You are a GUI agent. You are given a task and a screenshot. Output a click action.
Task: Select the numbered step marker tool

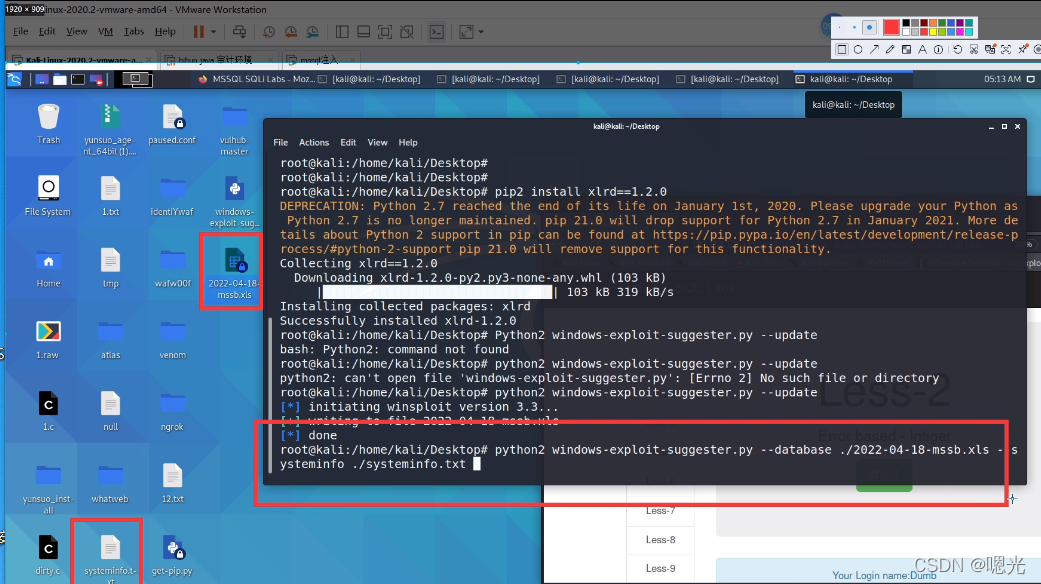click(938, 49)
